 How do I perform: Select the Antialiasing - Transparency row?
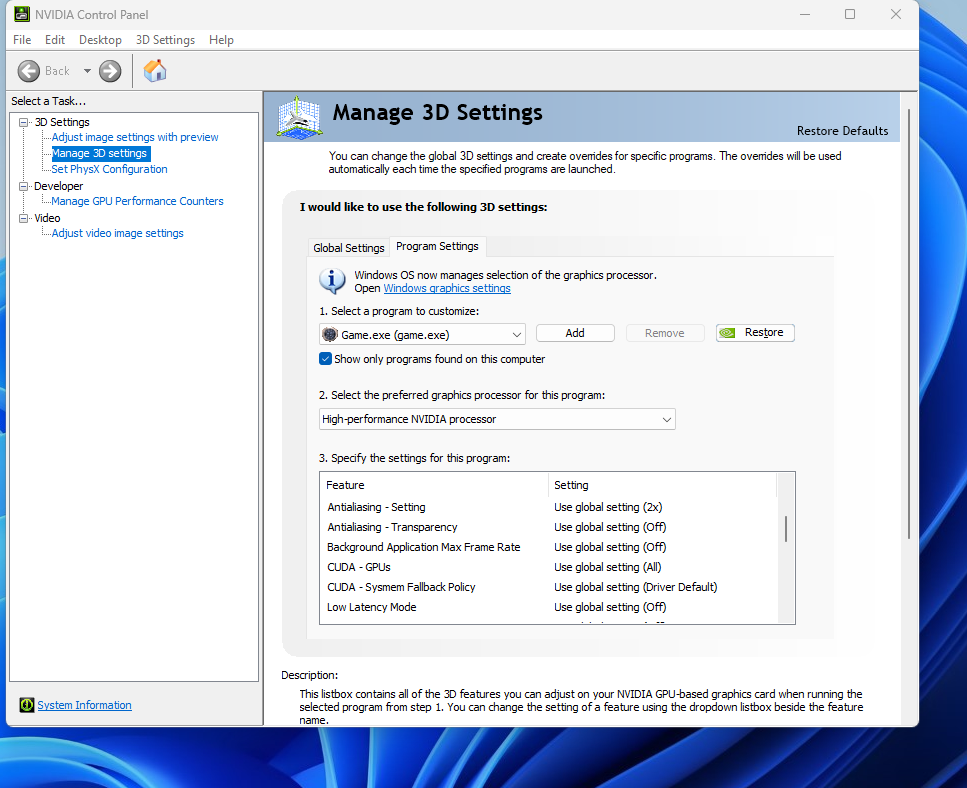[549, 527]
